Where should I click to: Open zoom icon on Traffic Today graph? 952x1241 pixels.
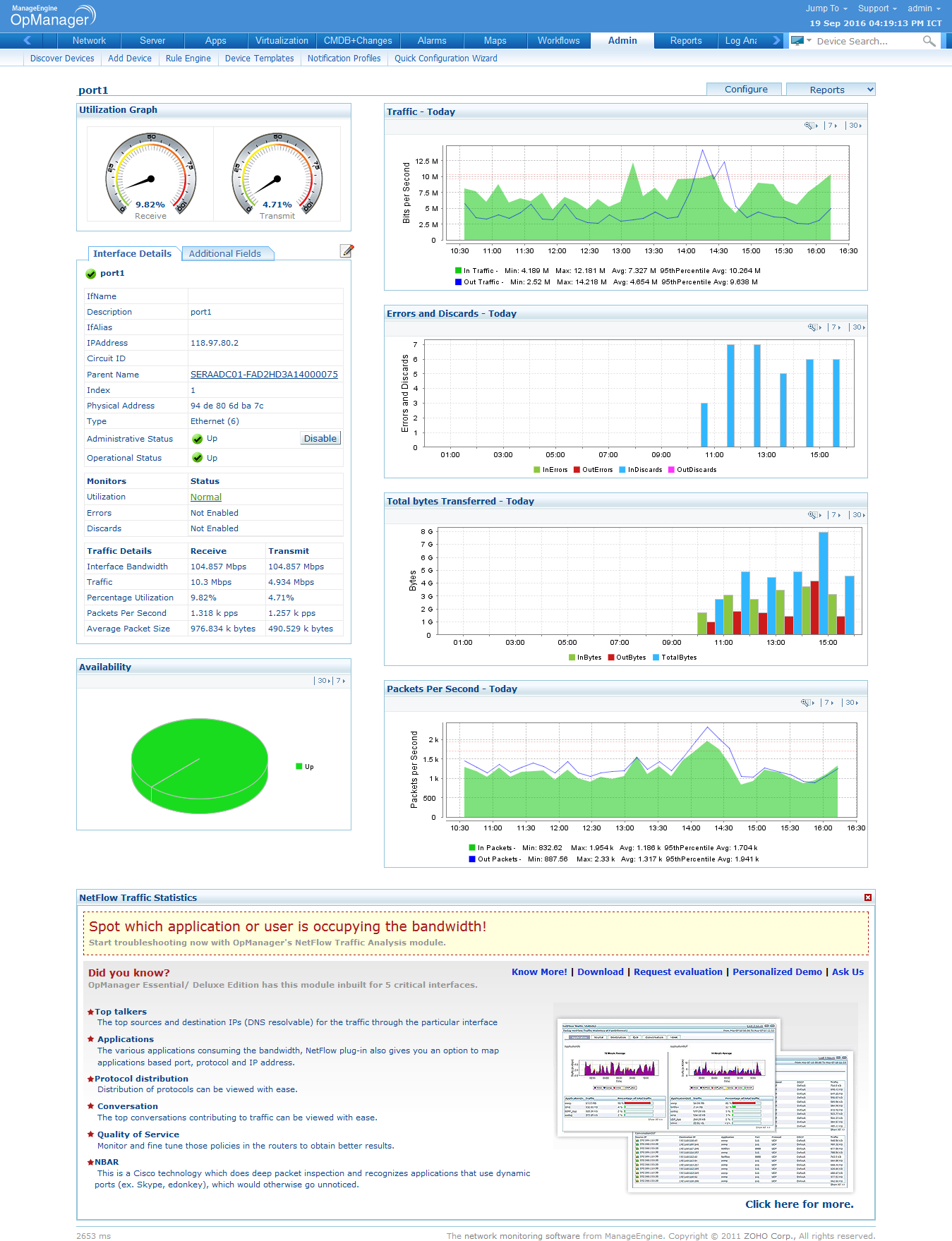(x=811, y=126)
